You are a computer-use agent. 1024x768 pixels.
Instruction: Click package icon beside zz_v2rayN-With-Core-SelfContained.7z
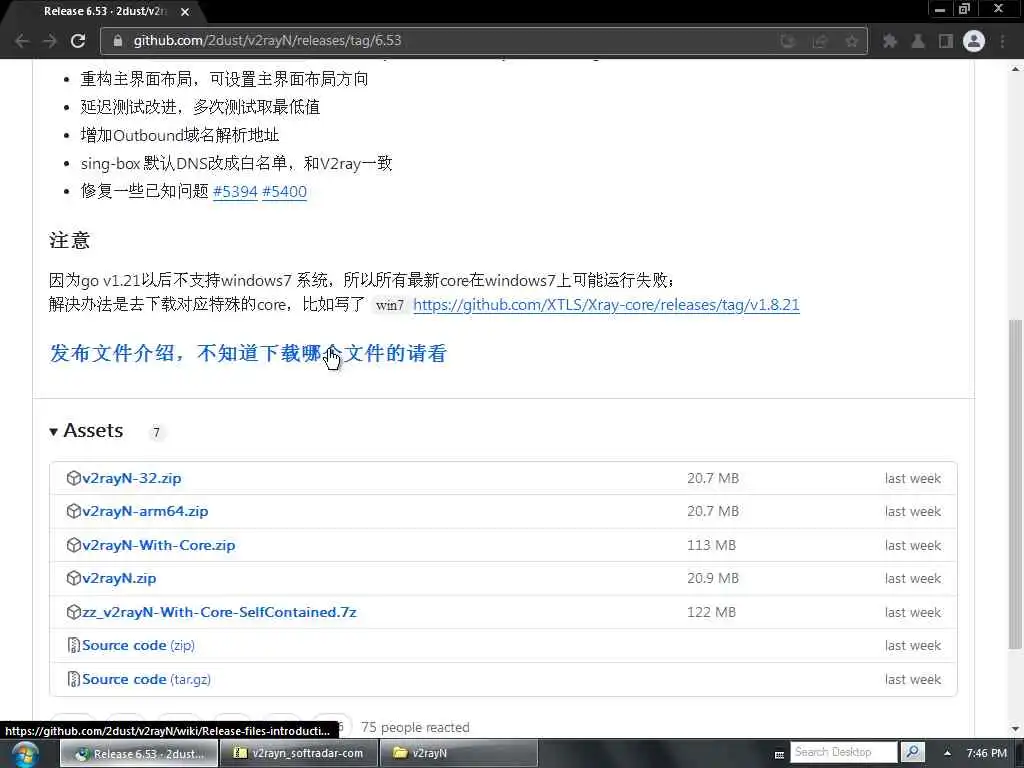point(73,612)
